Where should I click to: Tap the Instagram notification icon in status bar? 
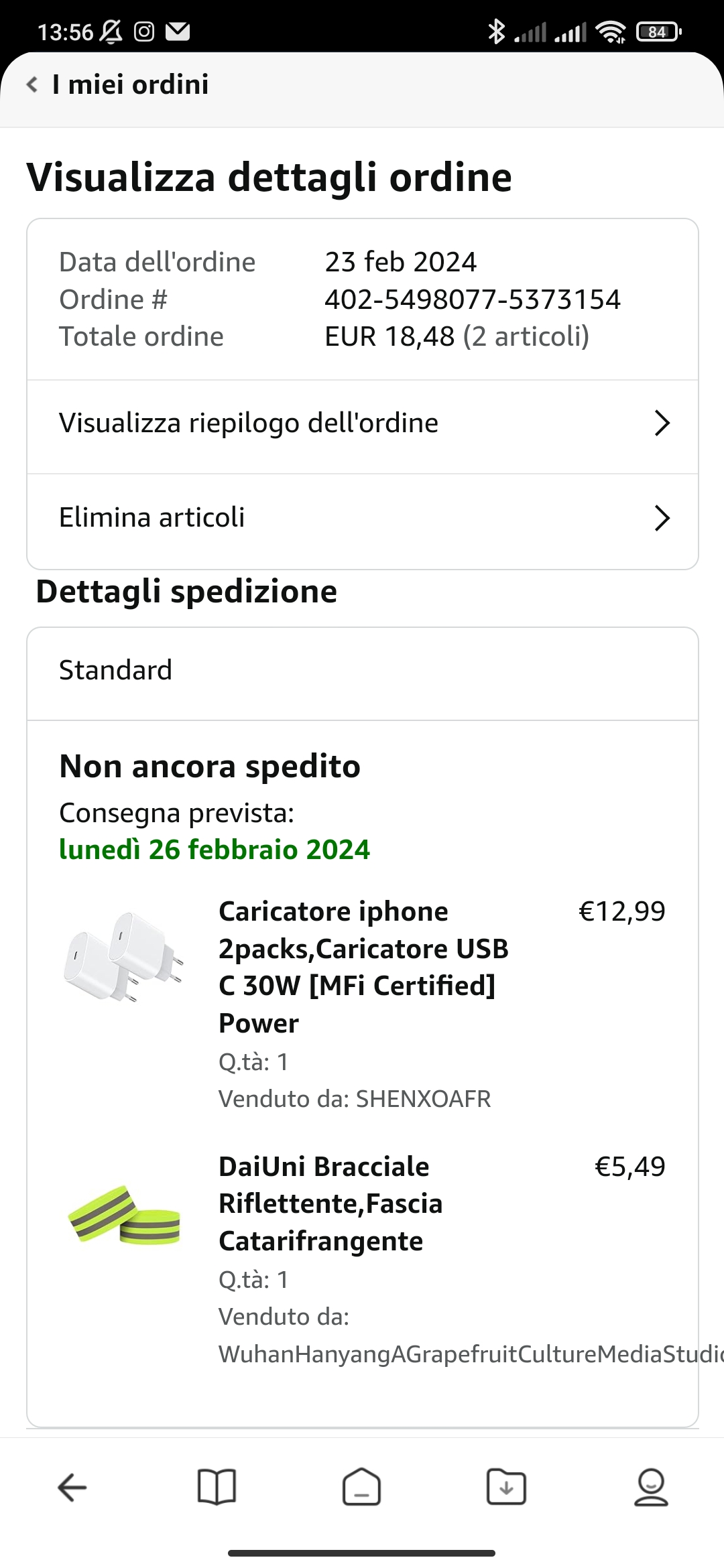click(144, 31)
